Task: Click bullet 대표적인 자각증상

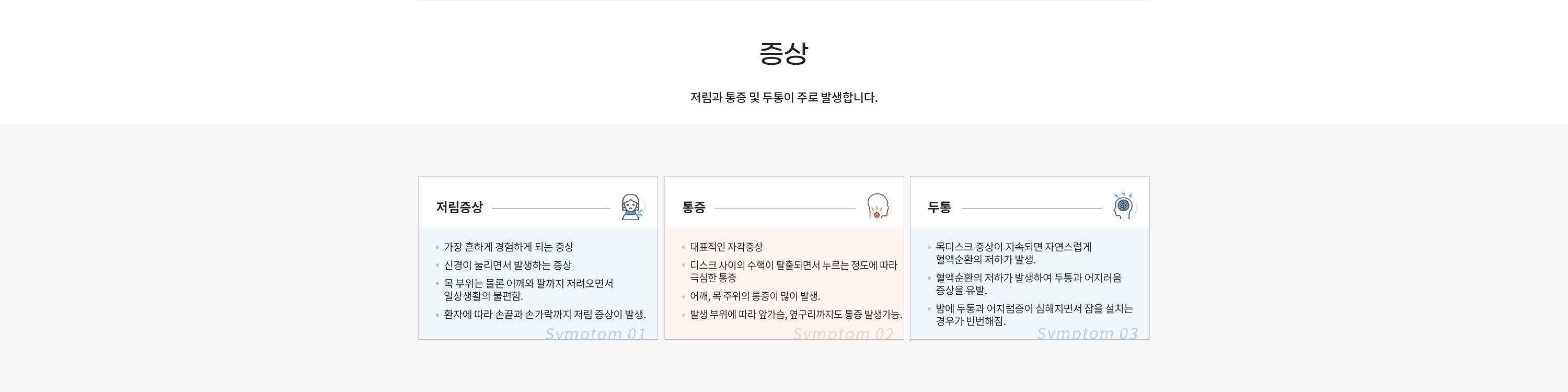Action: [x=726, y=247]
